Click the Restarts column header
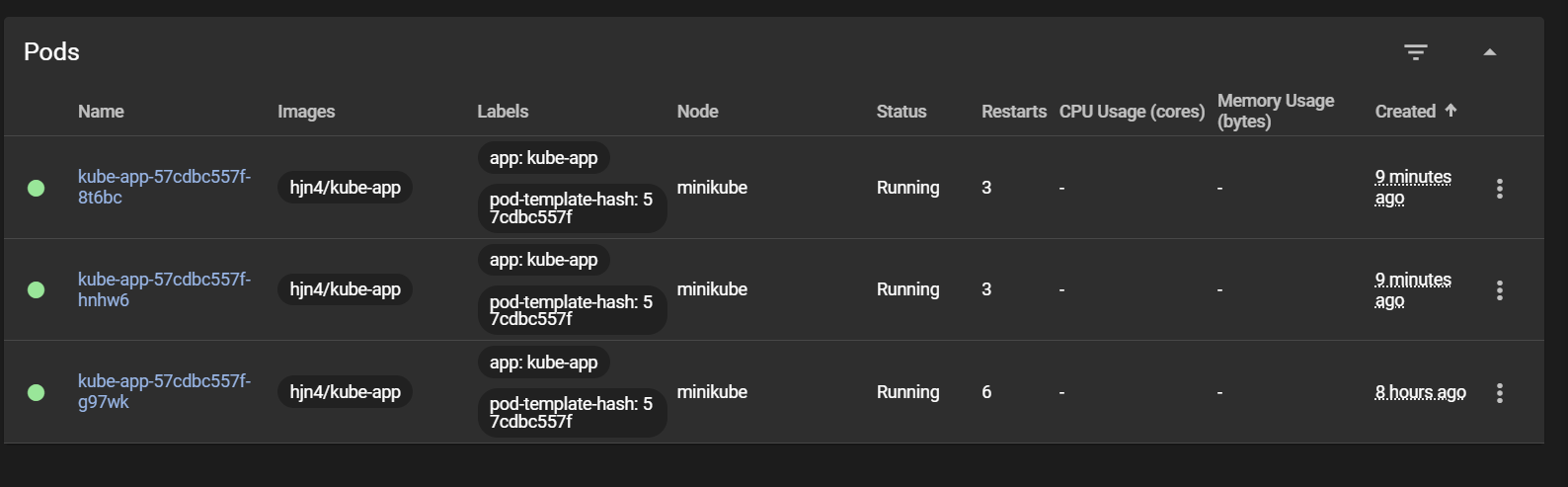The height and width of the screenshot is (487, 1568). point(1013,112)
